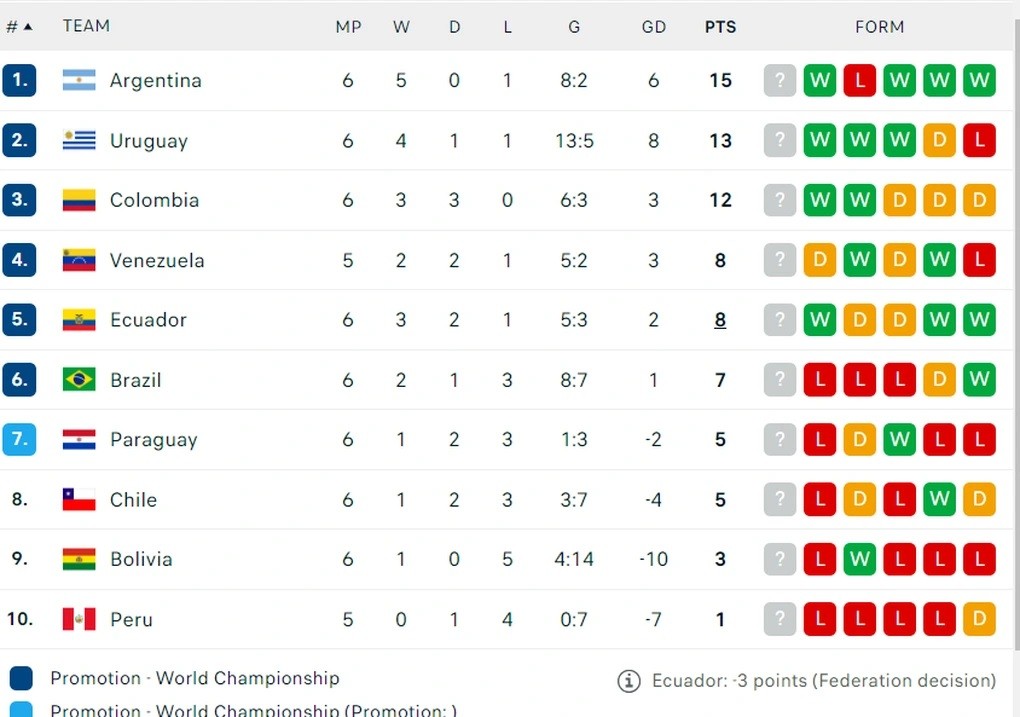1020x717 pixels.
Task: Sort table by rank number column
Action: pos(19,27)
